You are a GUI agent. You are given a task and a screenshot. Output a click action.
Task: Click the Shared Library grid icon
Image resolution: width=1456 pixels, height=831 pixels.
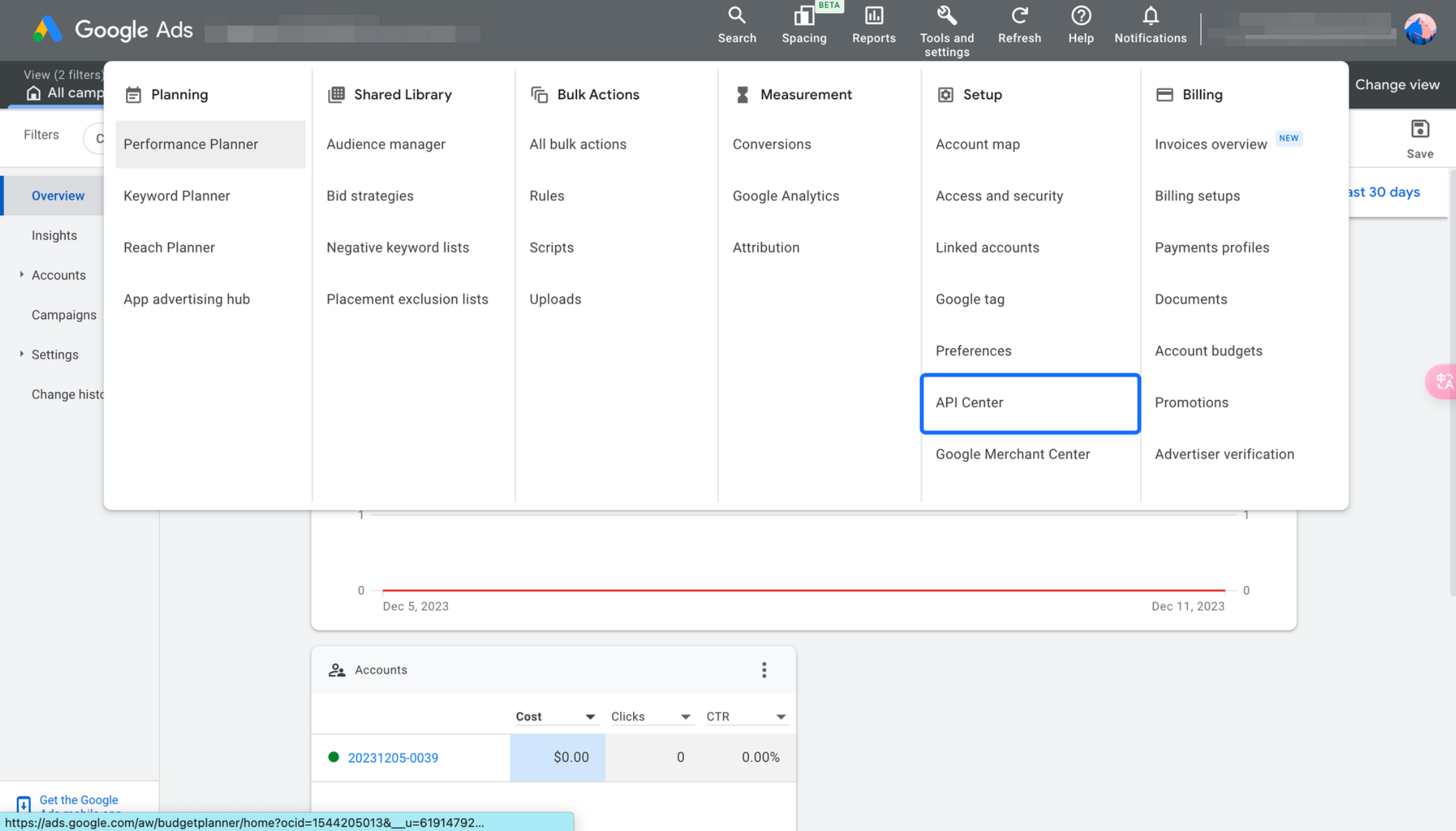336,94
